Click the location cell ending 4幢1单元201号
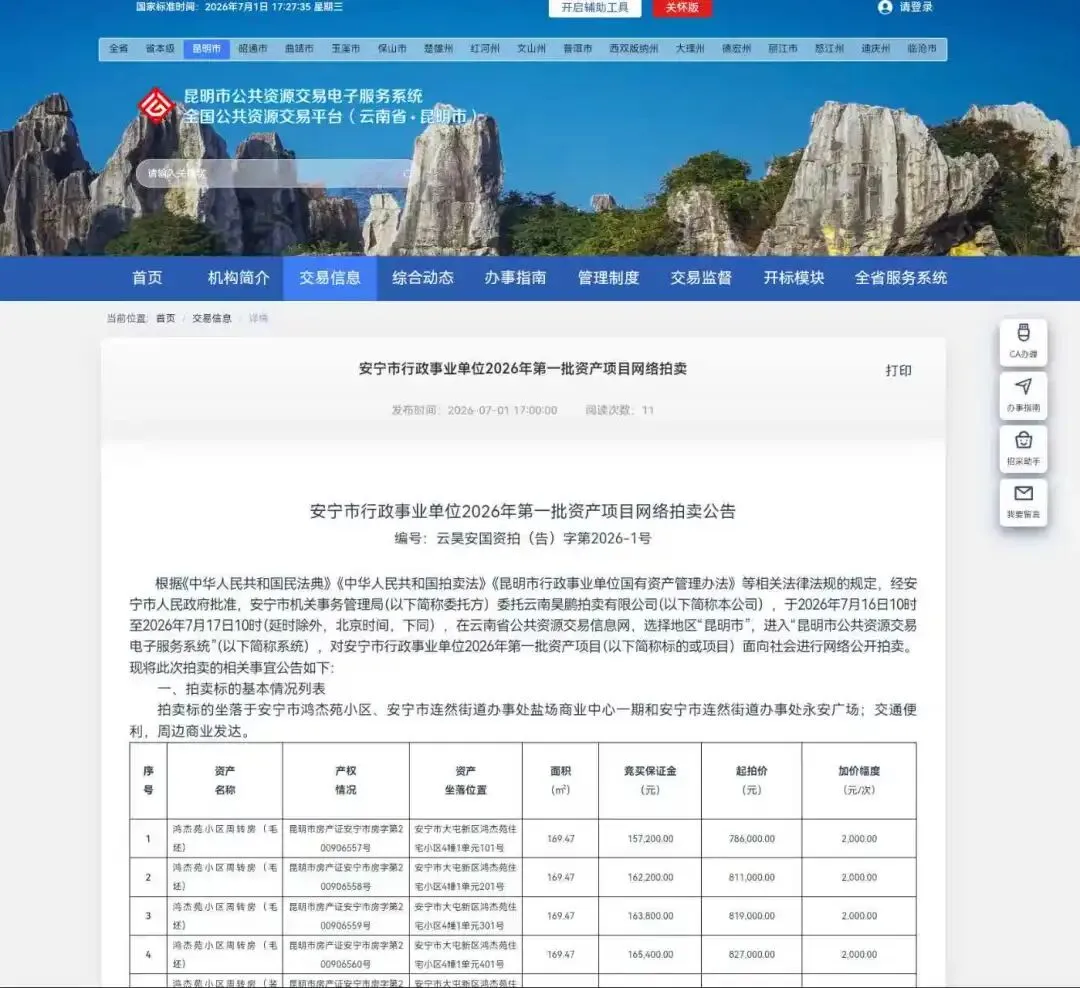Screen dimensions: 1080x988 point(466,877)
